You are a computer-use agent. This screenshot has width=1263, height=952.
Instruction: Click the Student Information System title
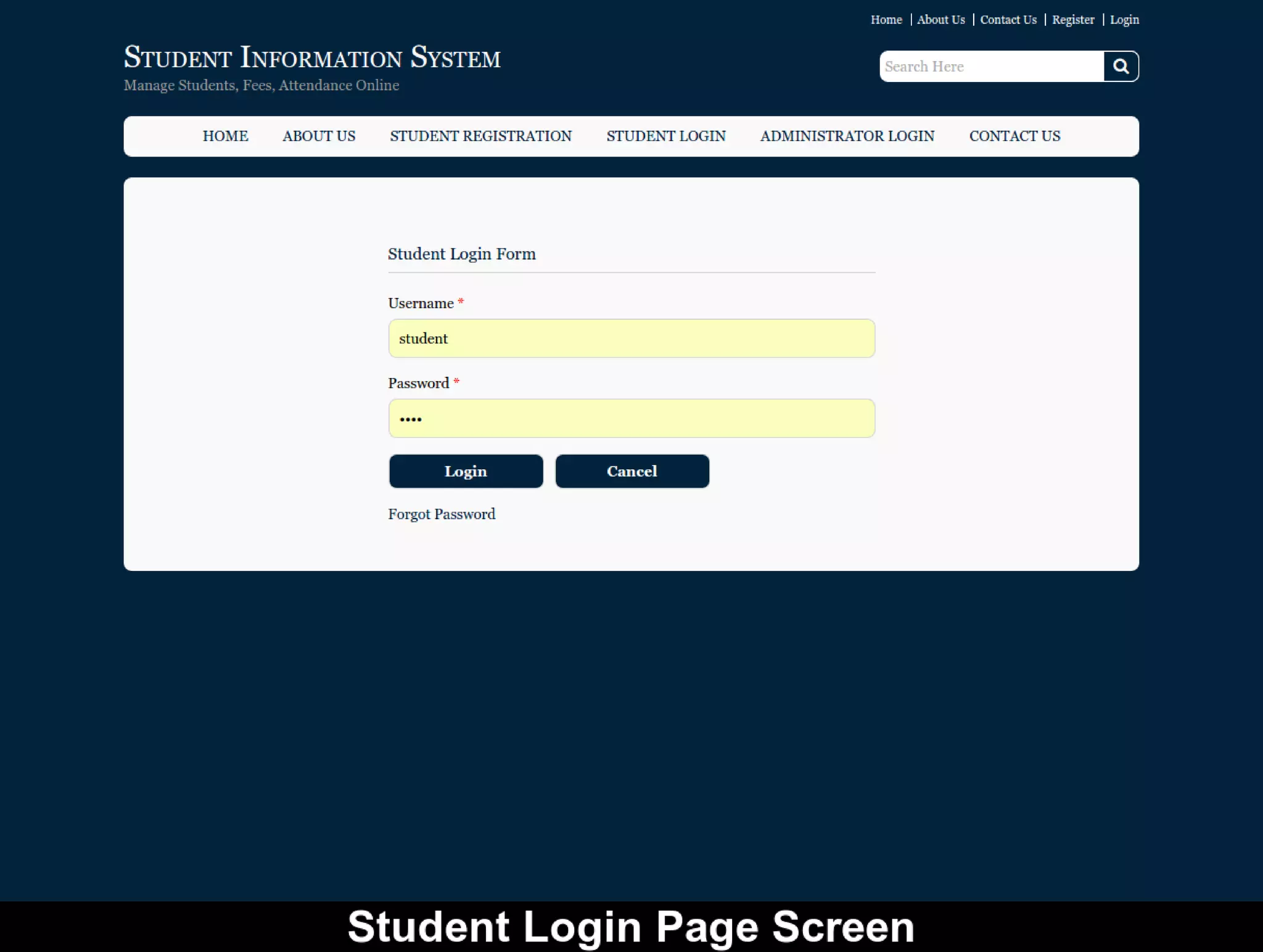coord(312,57)
